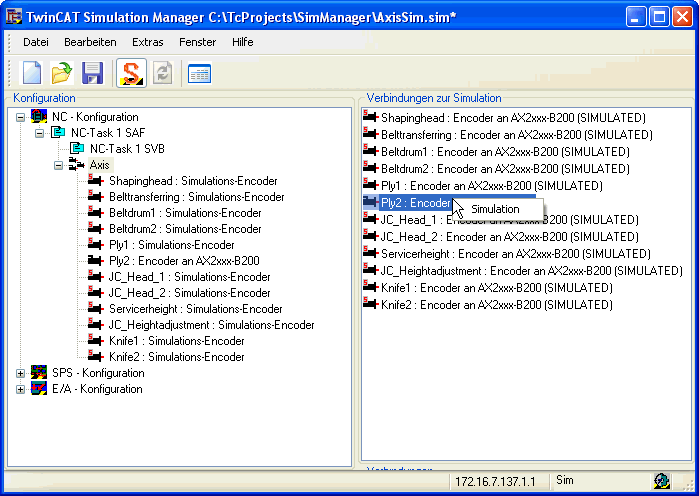This screenshot has height=496, width=699.
Task: Select Beltdrum2 (SIMULATED) connection entry
Action: point(505,168)
